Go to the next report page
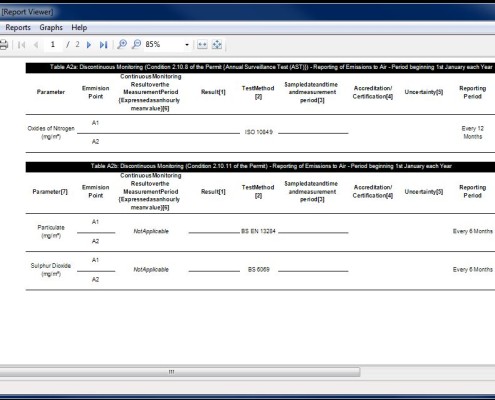 [89, 45]
